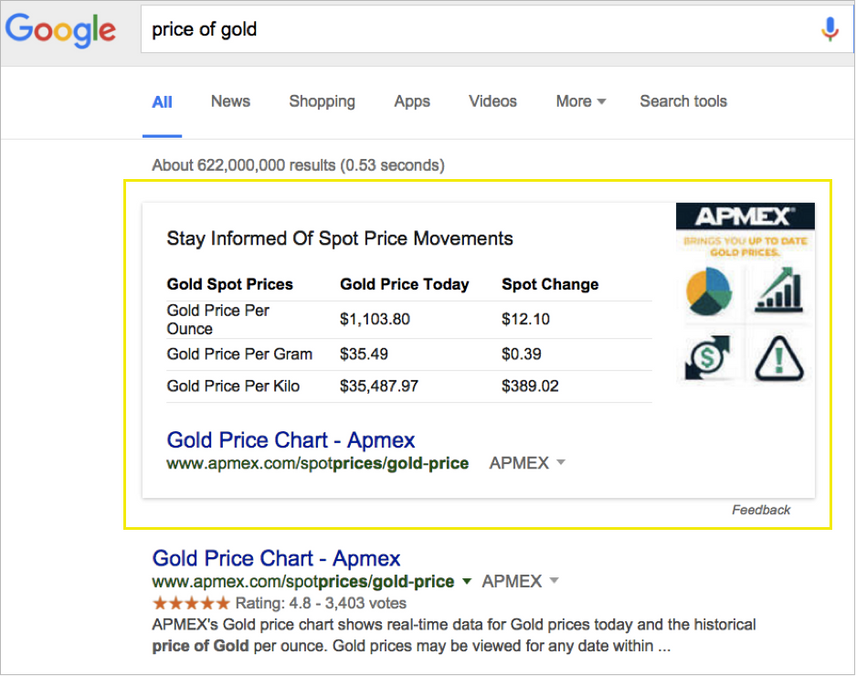The width and height of the screenshot is (856, 676).
Task: Open Gold Price Chart link in featured box
Action: (291, 440)
